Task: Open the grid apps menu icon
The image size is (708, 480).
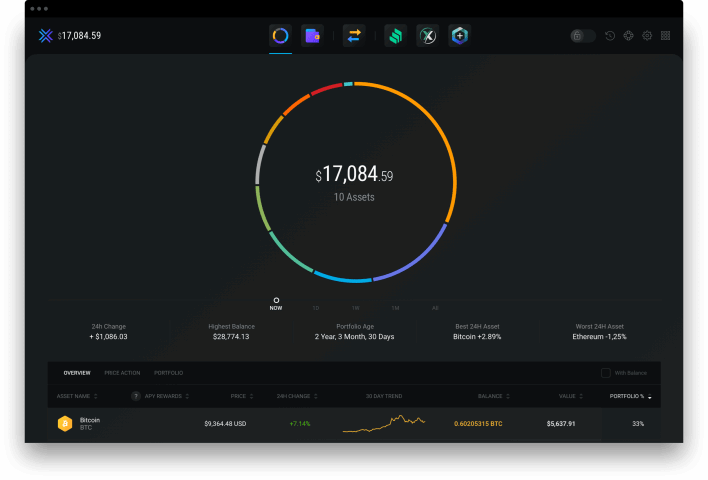Action: [x=666, y=36]
